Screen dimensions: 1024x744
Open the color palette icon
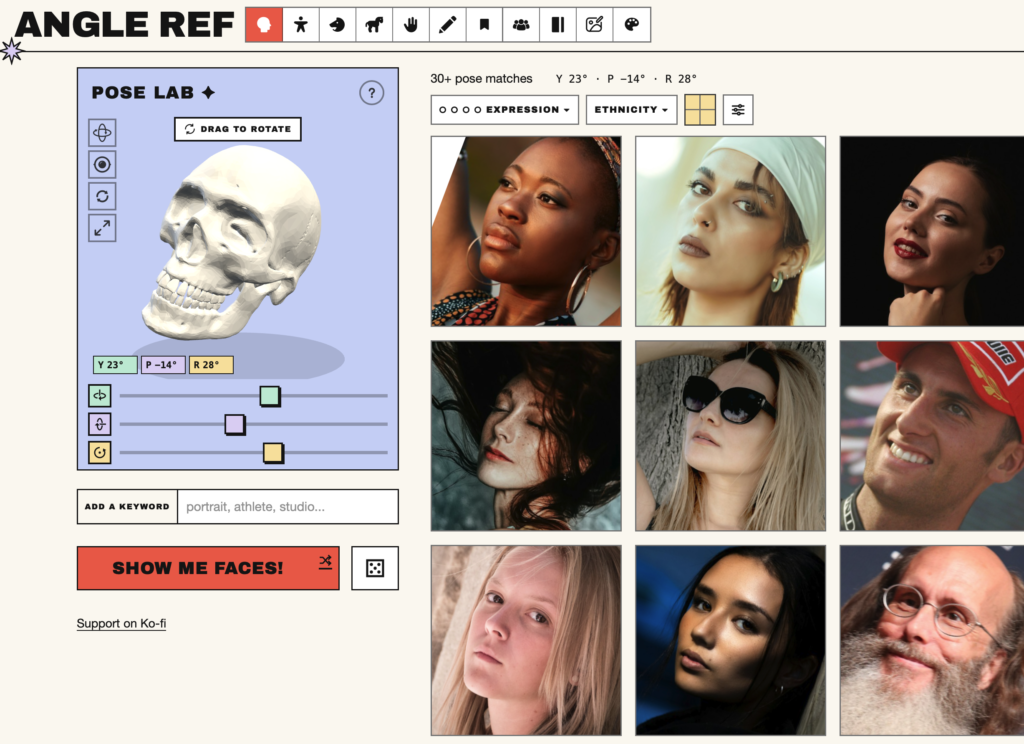click(x=632, y=25)
